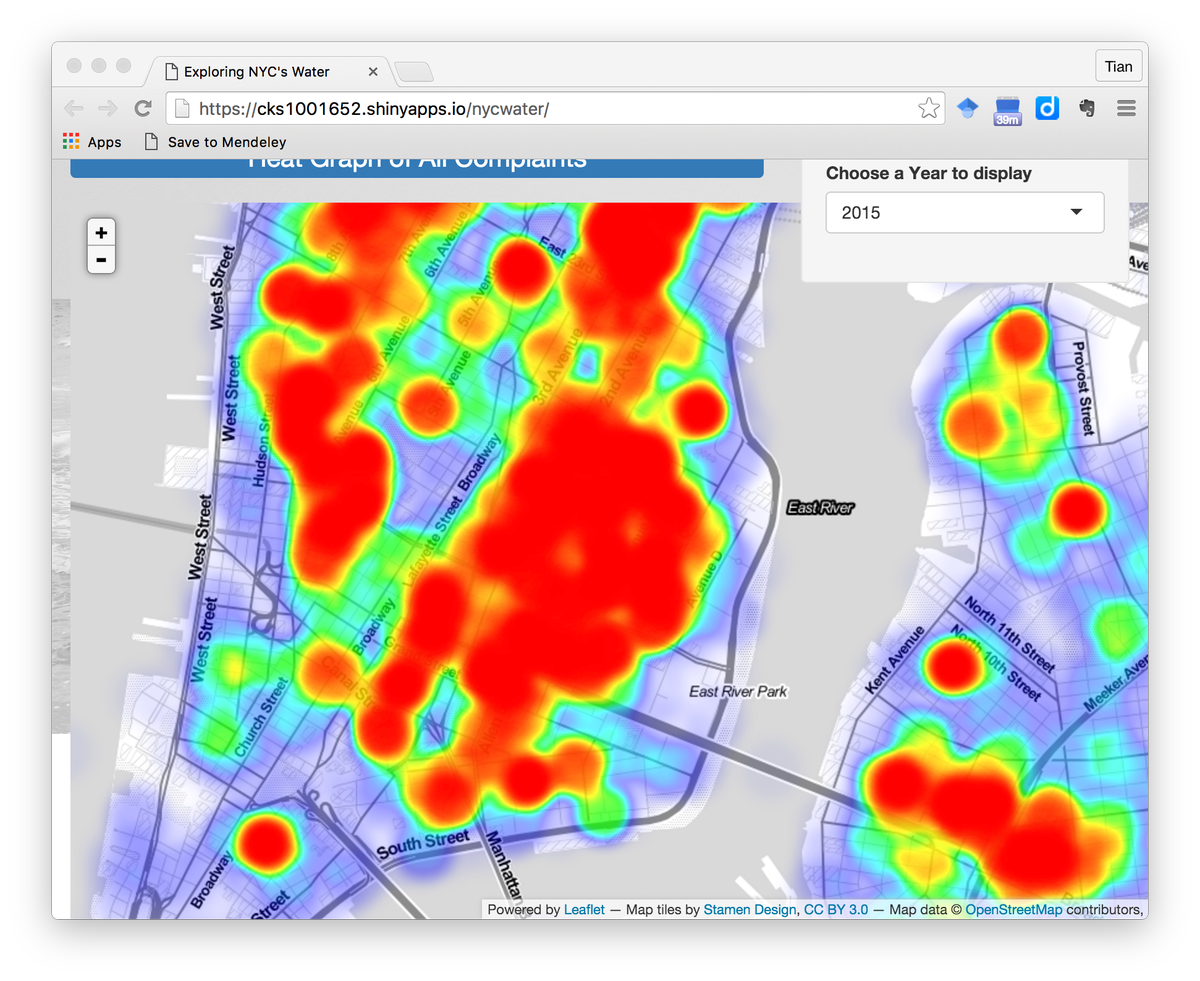Bookmark this page with the star icon

929,108
